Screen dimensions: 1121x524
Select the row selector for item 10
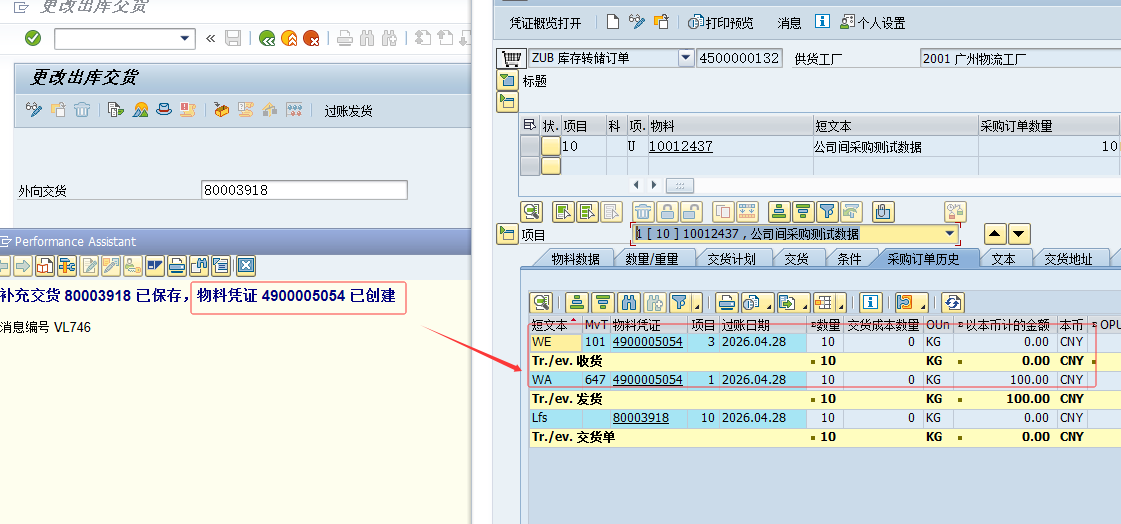(529, 146)
